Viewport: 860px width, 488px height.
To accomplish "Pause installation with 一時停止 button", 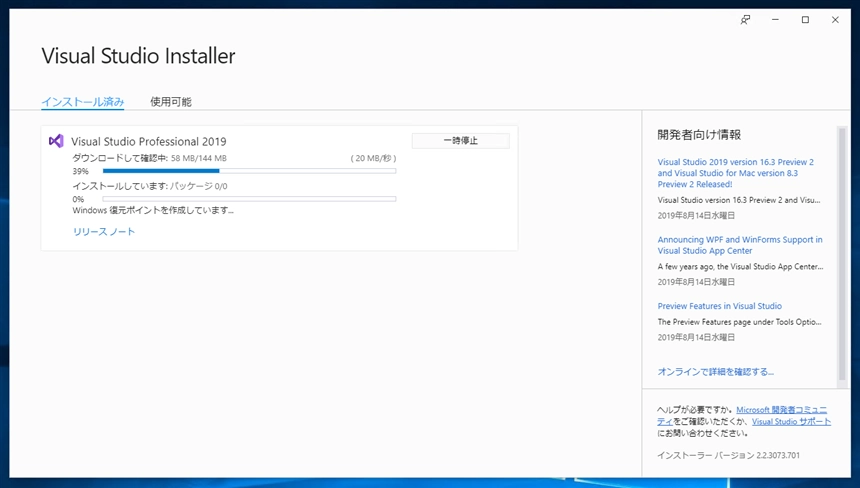I will pyautogui.click(x=461, y=141).
